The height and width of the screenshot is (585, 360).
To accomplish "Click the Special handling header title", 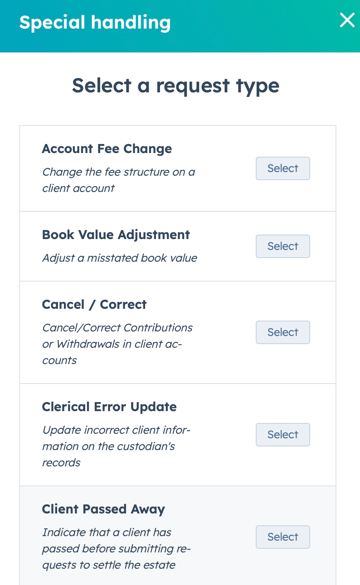I will point(95,22).
